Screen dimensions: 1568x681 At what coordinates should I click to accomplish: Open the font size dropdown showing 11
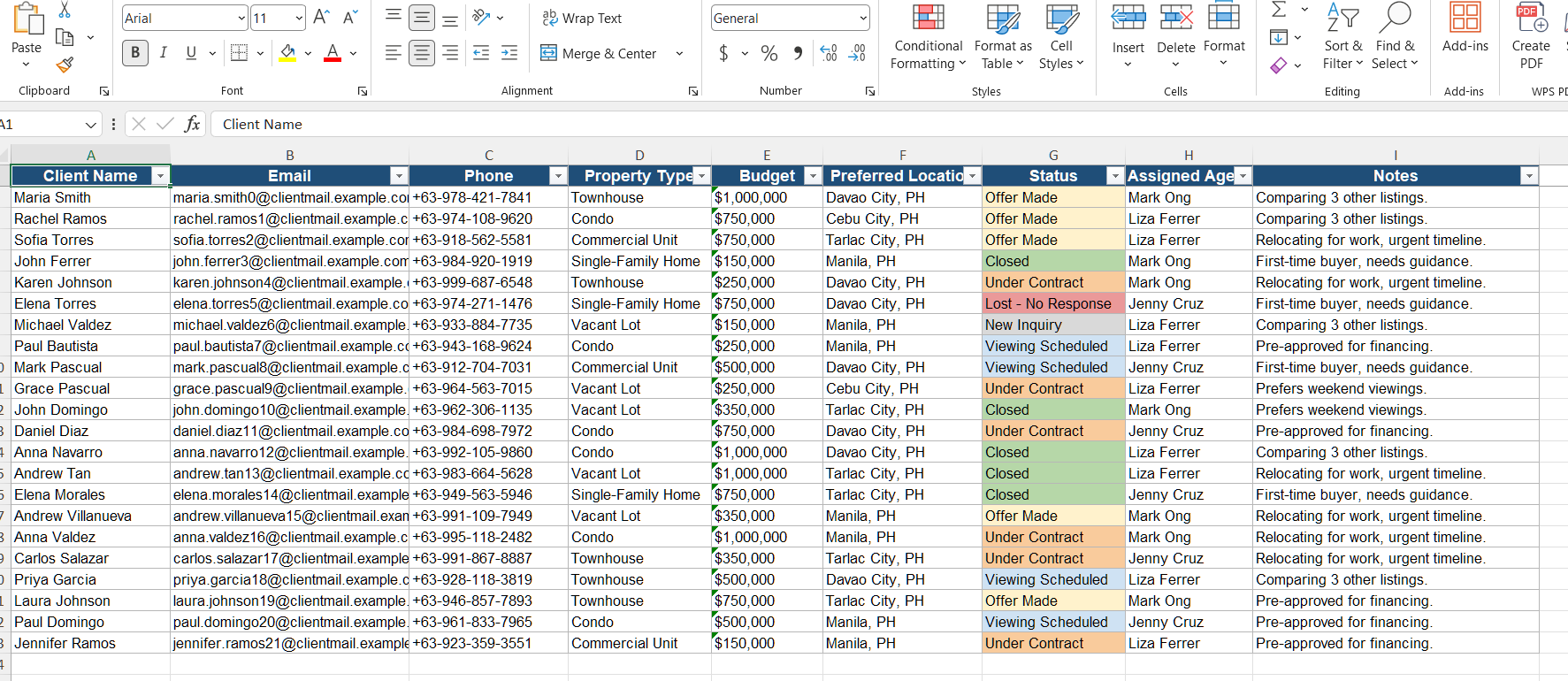[x=299, y=18]
